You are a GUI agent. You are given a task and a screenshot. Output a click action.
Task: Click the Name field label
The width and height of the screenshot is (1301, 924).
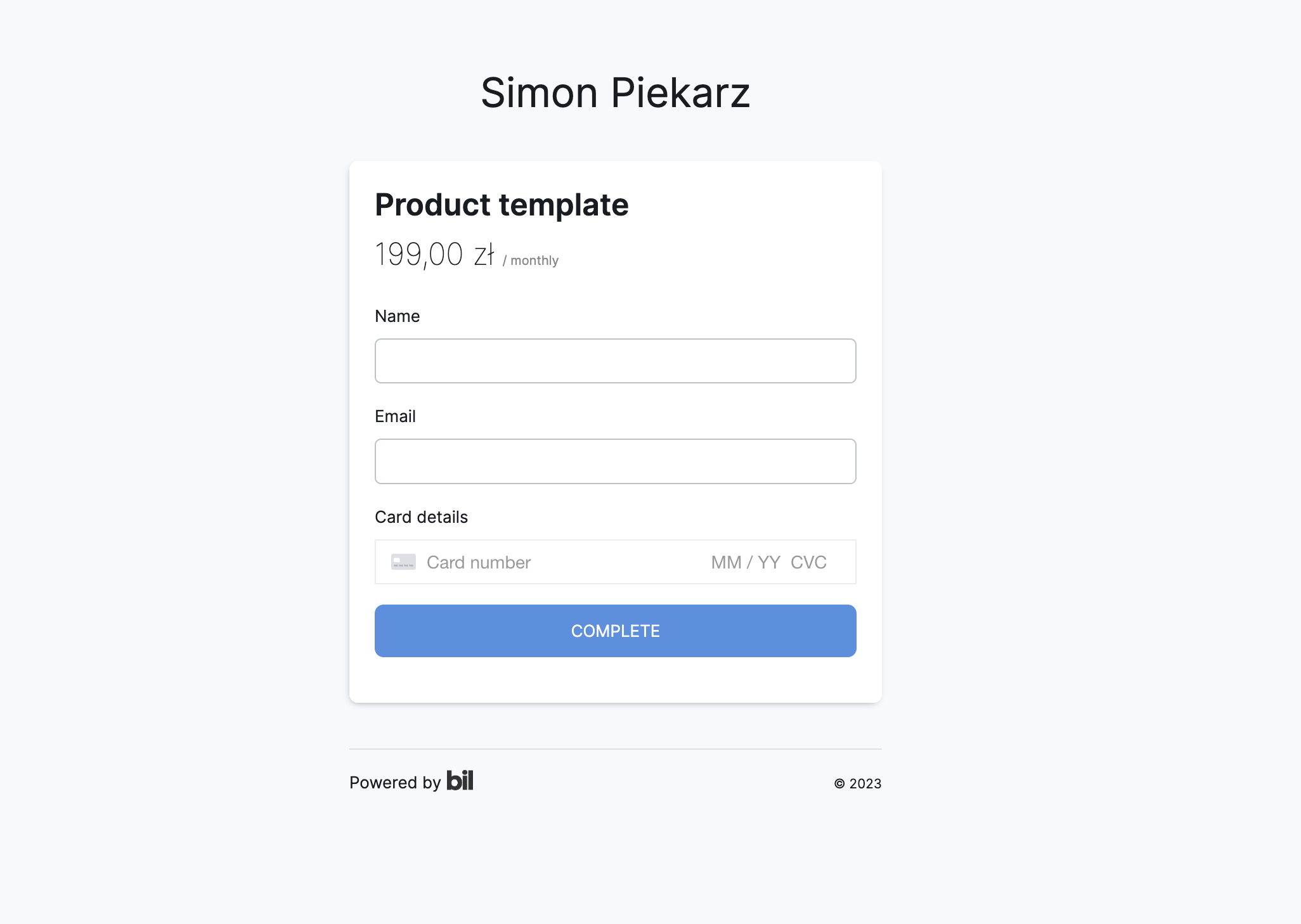click(x=397, y=316)
